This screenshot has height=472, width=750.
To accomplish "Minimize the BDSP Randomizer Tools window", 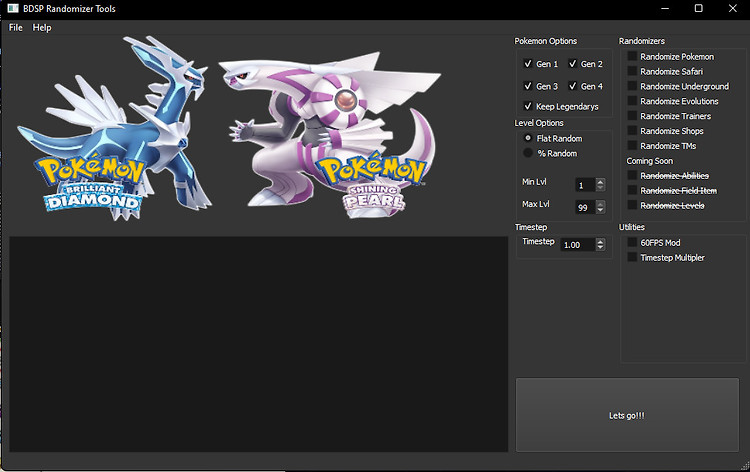I will [x=664, y=8].
